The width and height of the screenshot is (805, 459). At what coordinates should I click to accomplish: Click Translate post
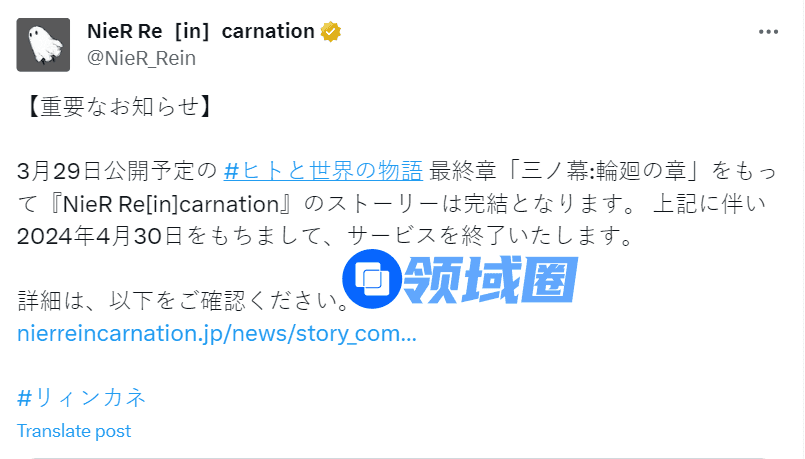pos(74,431)
